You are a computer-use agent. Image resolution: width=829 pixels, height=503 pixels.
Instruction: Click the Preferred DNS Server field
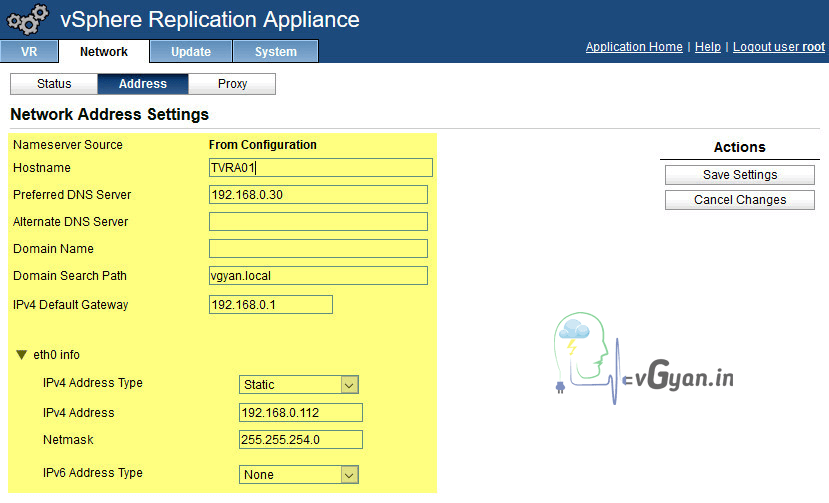[318, 195]
